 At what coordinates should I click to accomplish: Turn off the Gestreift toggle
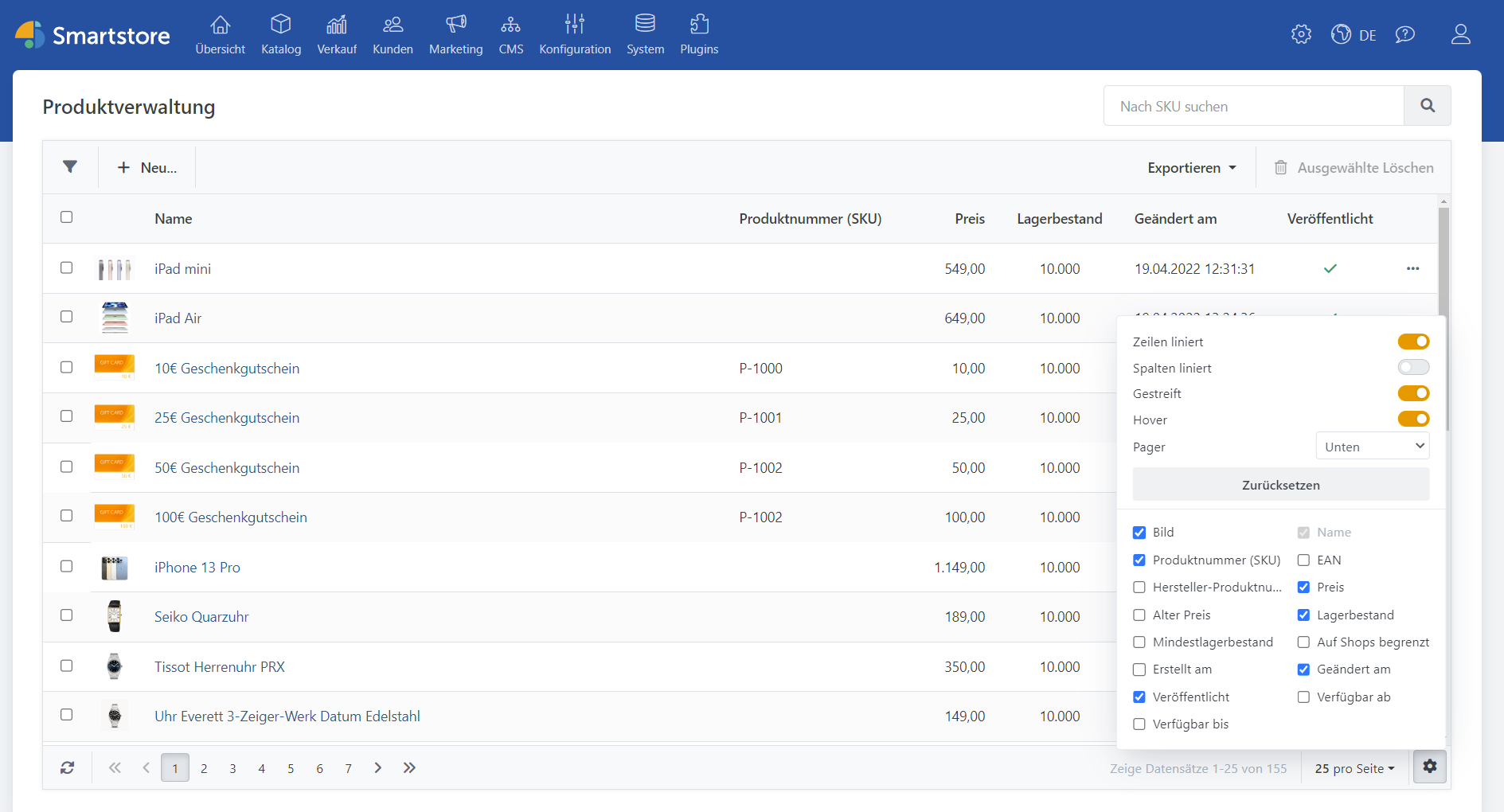pyautogui.click(x=1413, y=393)
